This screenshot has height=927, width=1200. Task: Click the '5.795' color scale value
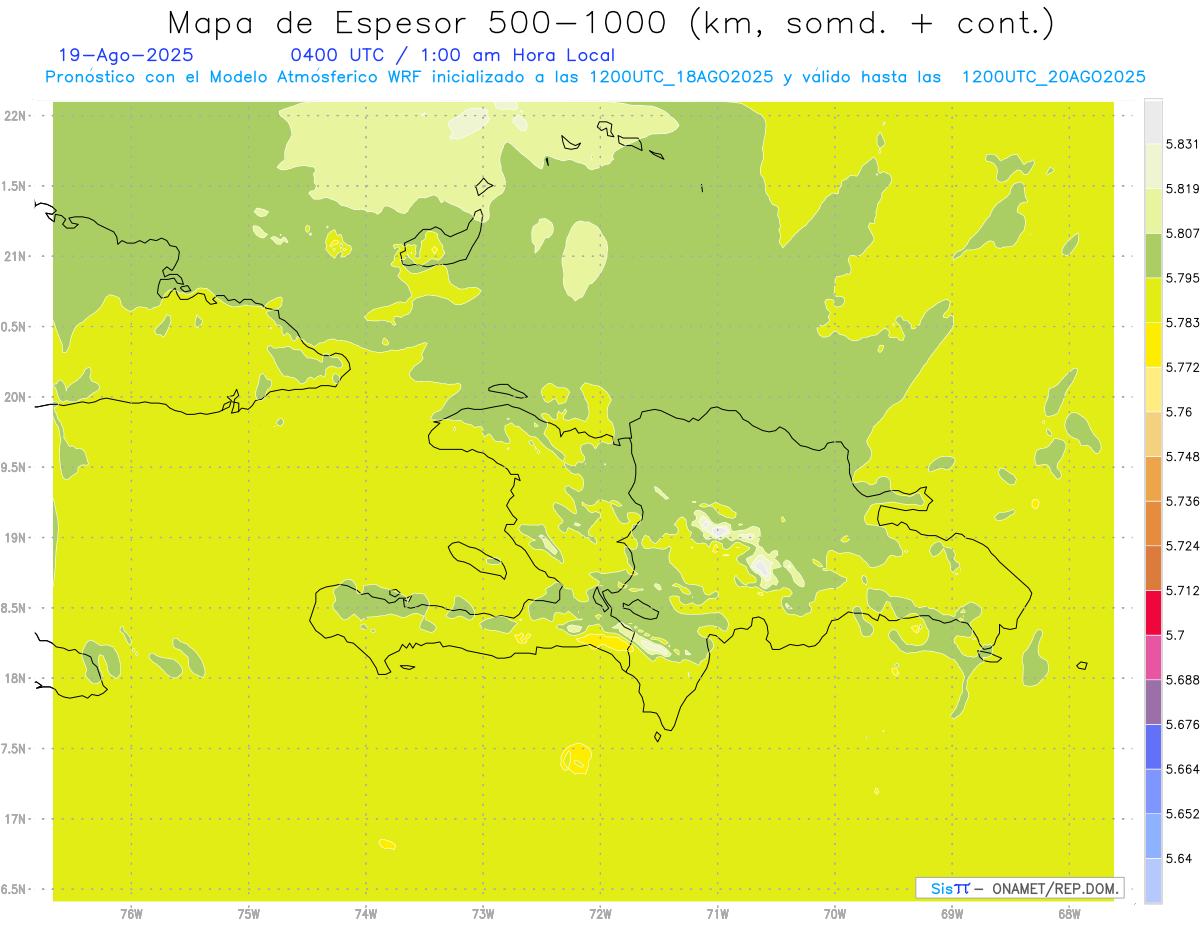pyautogui.click(x=1182, y=278)
